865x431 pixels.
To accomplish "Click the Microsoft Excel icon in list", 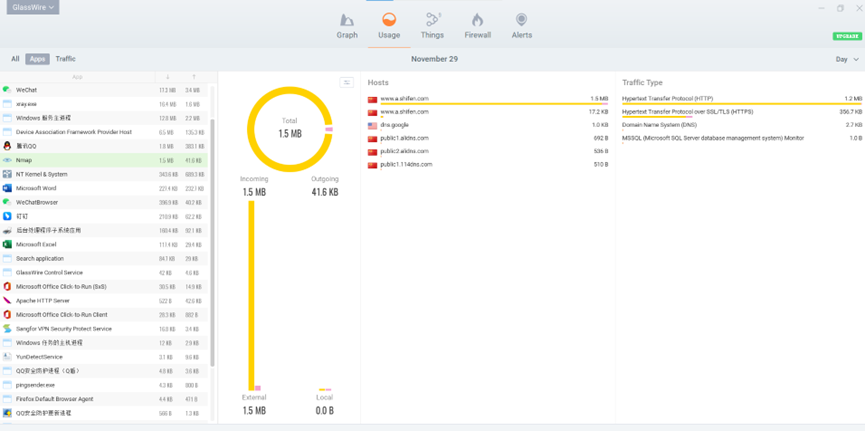I will point(7,244).
